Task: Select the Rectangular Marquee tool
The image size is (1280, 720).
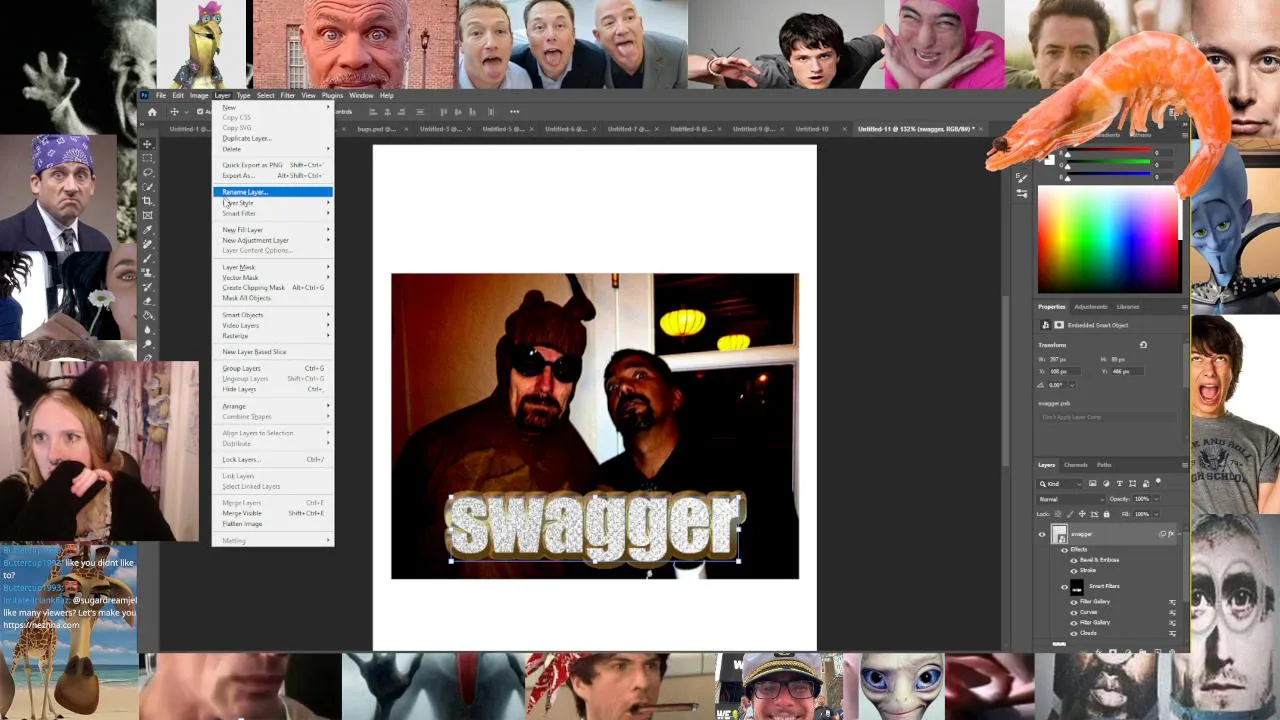Action: [x=148, y=158]
